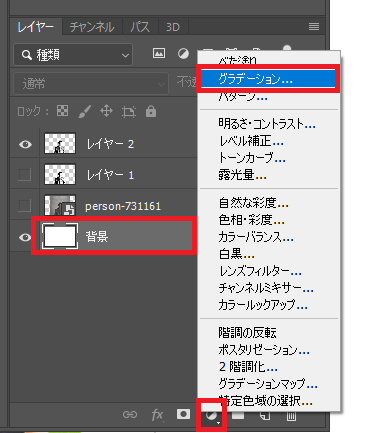Select the レイヤー 2 layer name
Screen dimensions: 369x433
coord(110,144)
